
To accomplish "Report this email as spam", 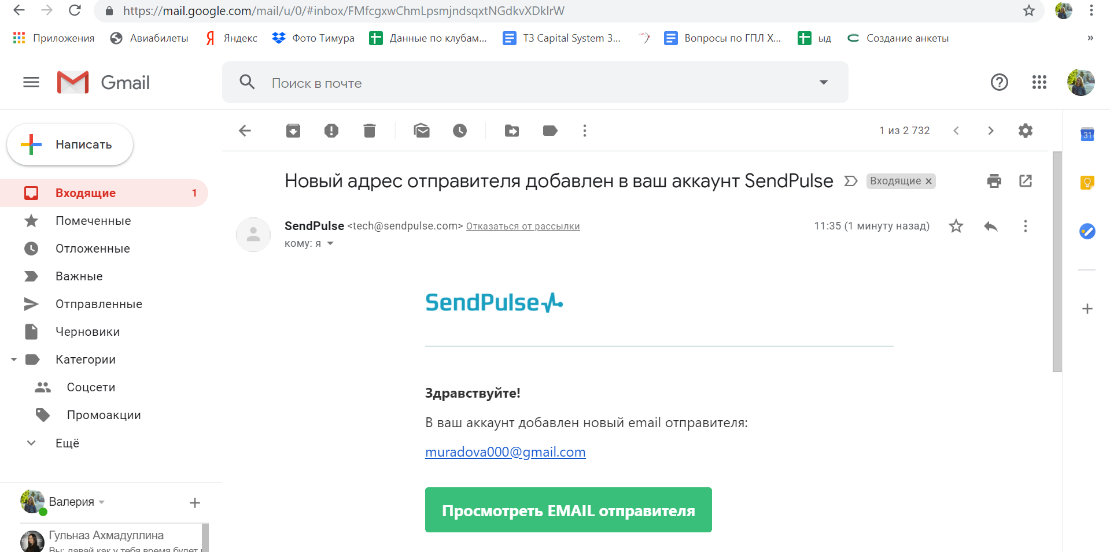I will pos(331,130).
